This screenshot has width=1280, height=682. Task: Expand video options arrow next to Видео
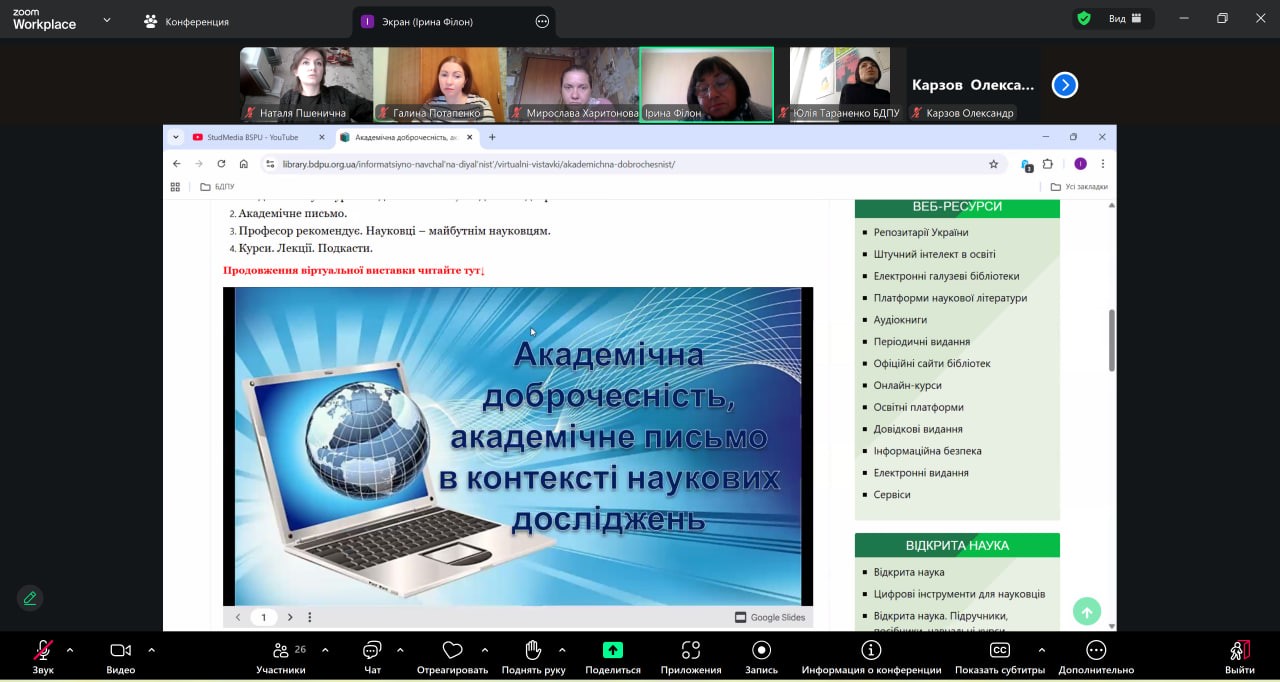[x=151, y=650]
